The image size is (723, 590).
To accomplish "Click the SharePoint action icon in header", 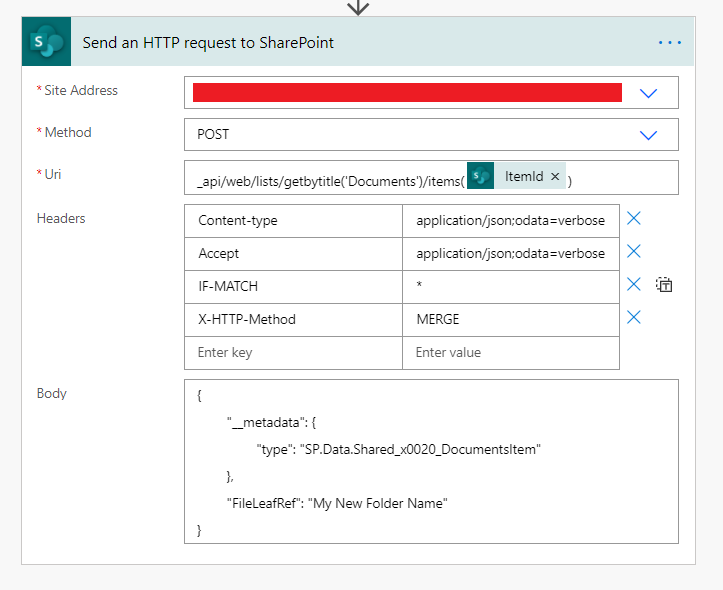I will click(46, 41).
